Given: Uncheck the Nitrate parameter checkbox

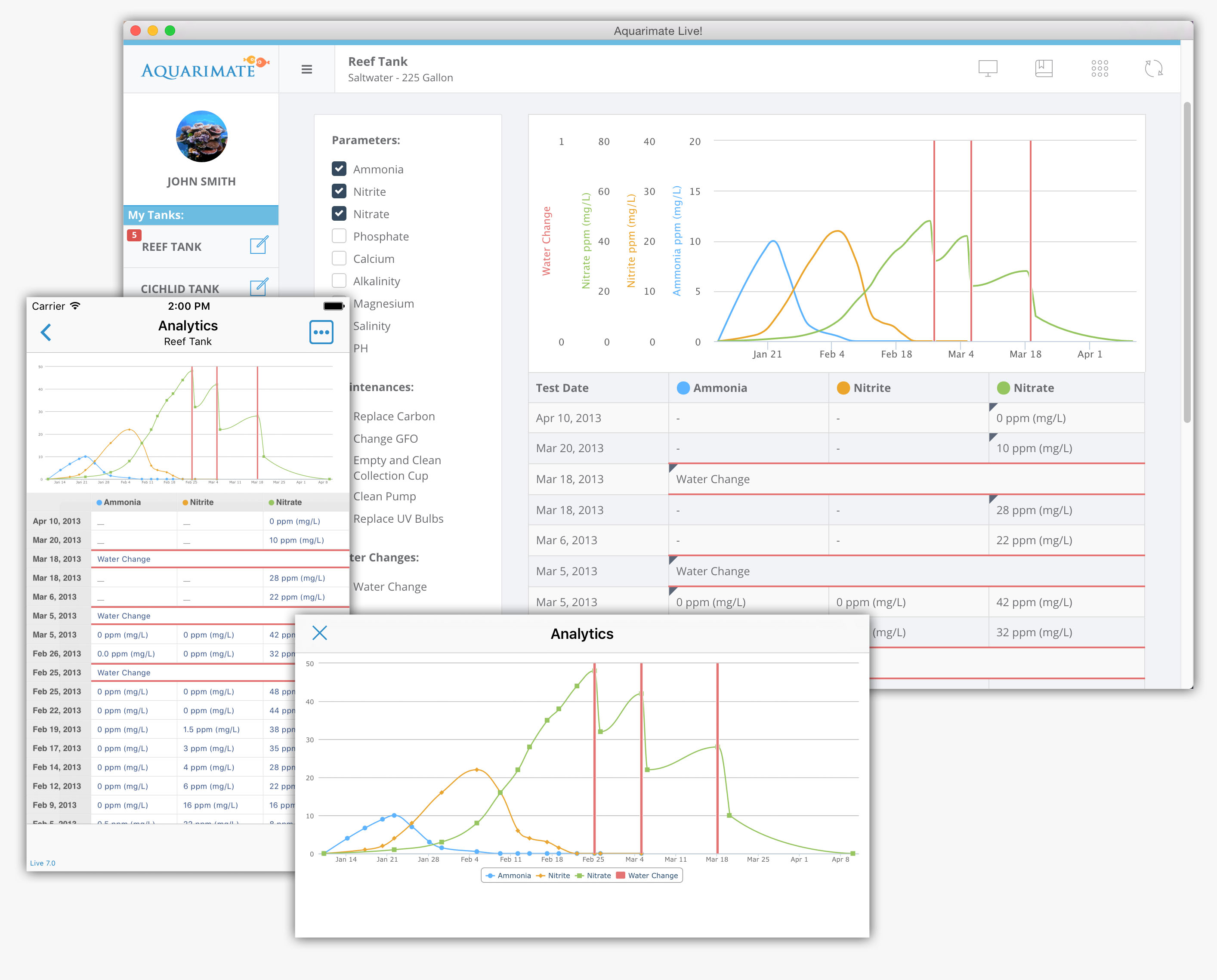Looking at the screenshot, I should click(339, 213).
